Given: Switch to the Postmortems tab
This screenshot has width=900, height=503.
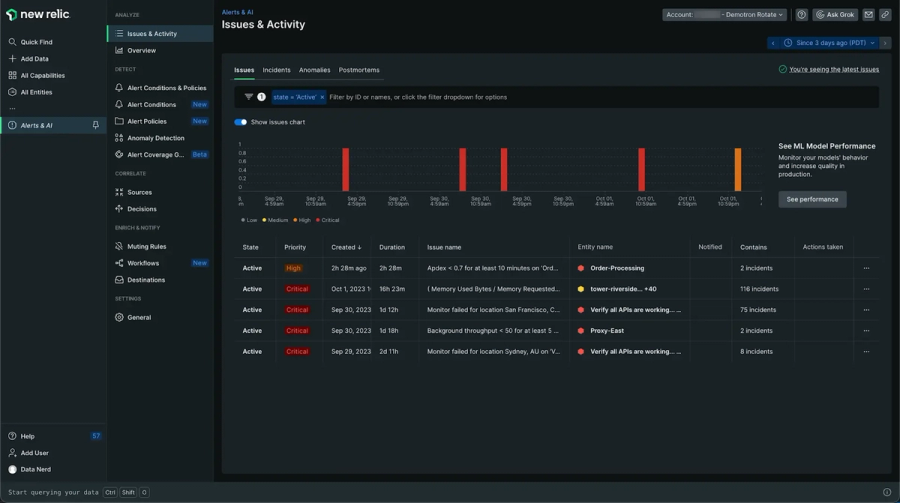Looking at the screenshot, I should 359,70.
